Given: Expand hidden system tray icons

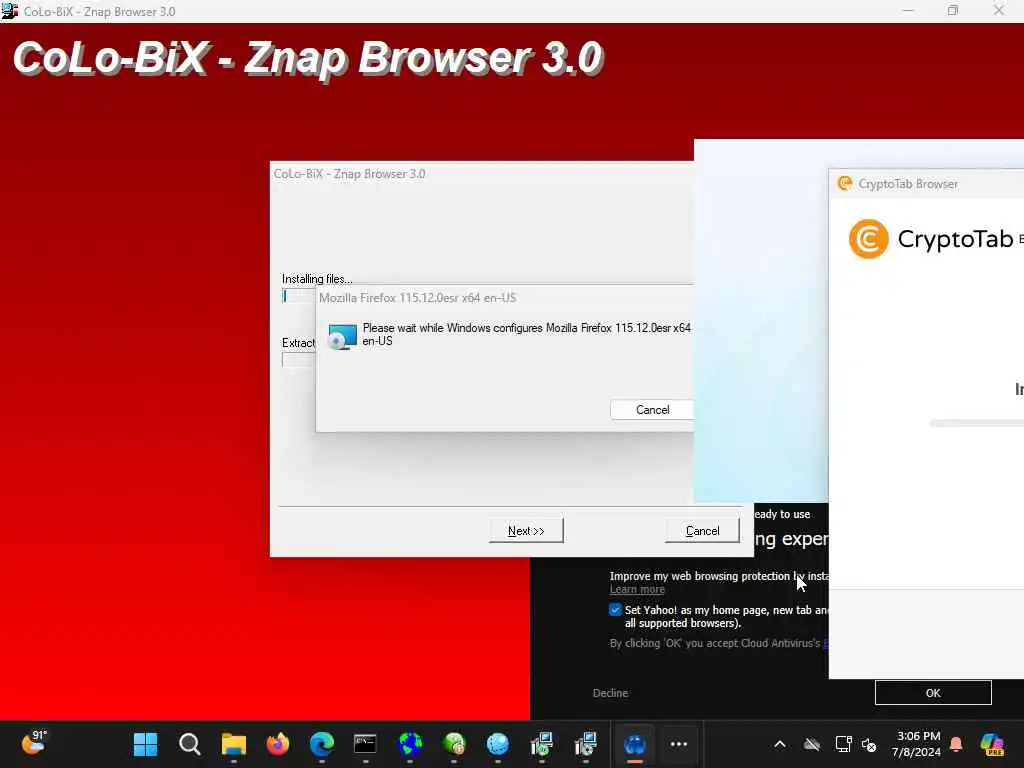Looking at the screenshot, I should click(x=780, y=744).
